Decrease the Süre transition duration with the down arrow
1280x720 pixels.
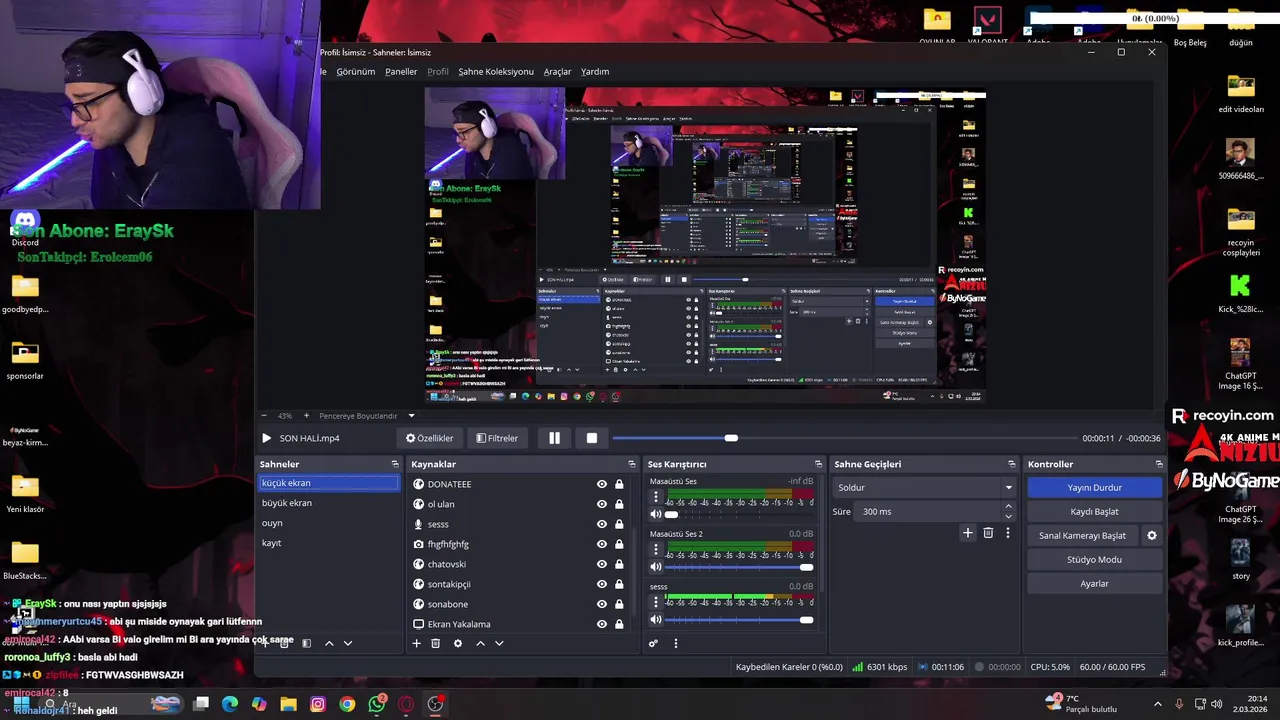(x=1008, y=516)
